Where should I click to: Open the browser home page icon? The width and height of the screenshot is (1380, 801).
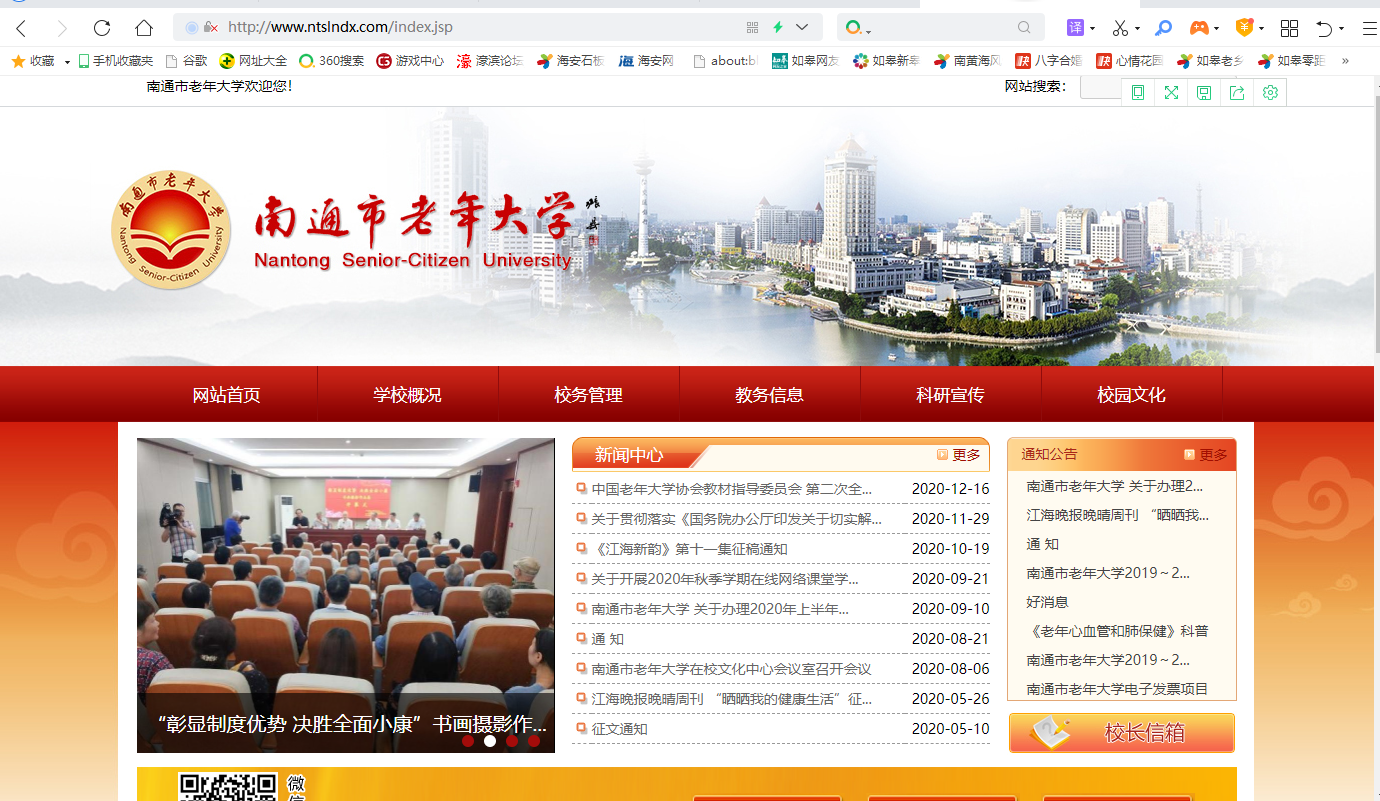click(144, 27)
